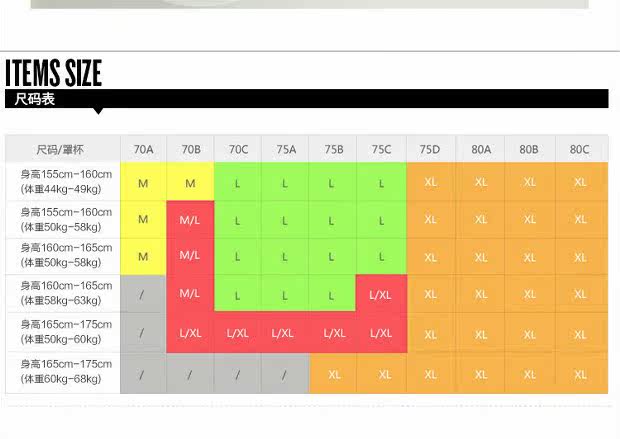Select the 70C column header
620x439 pixels.
tap(238, 150)
